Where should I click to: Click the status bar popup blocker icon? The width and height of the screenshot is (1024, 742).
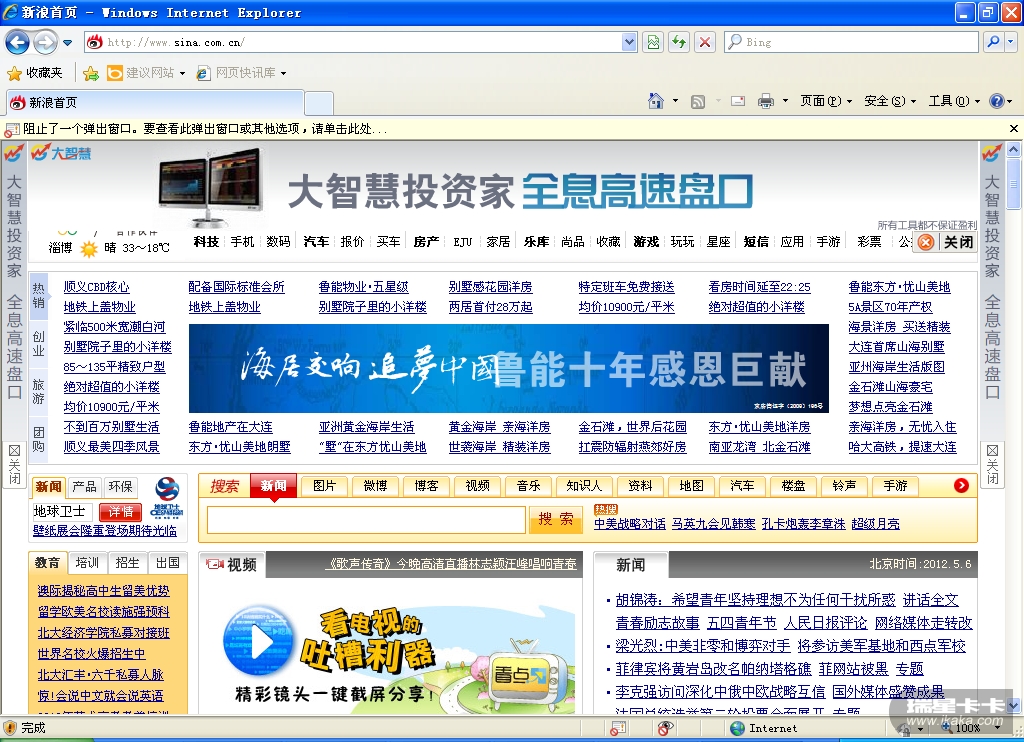pos(617,728)
